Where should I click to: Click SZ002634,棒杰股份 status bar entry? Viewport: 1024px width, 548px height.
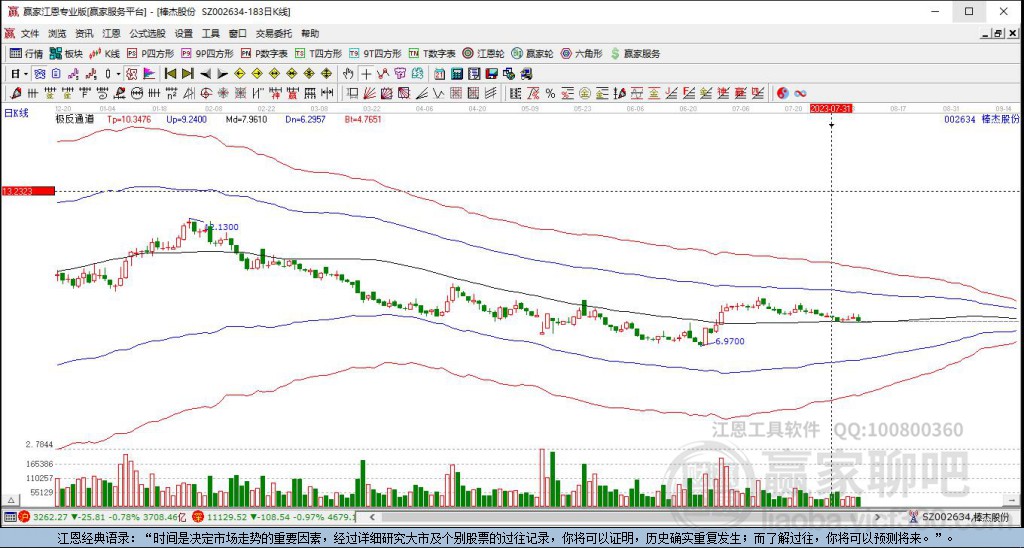(965, 517)
